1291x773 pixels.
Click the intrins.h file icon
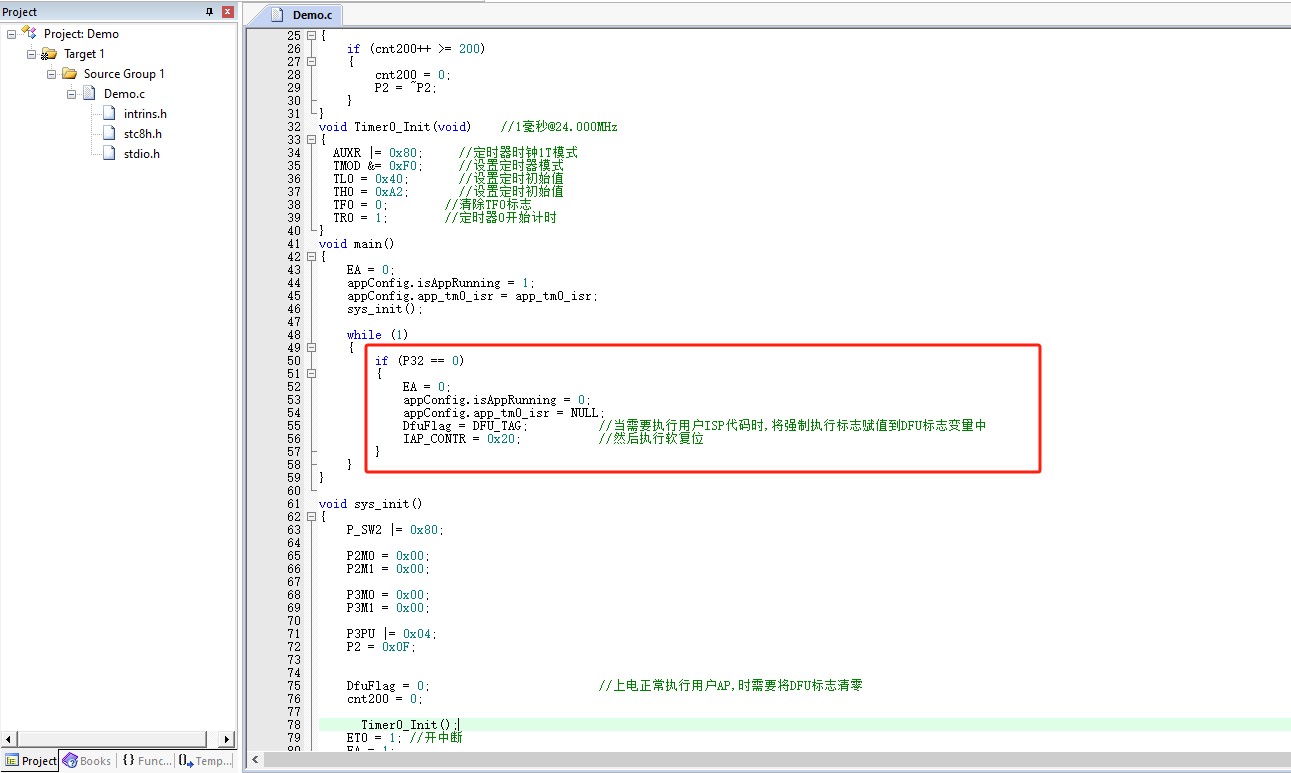[x=110, y=114]
